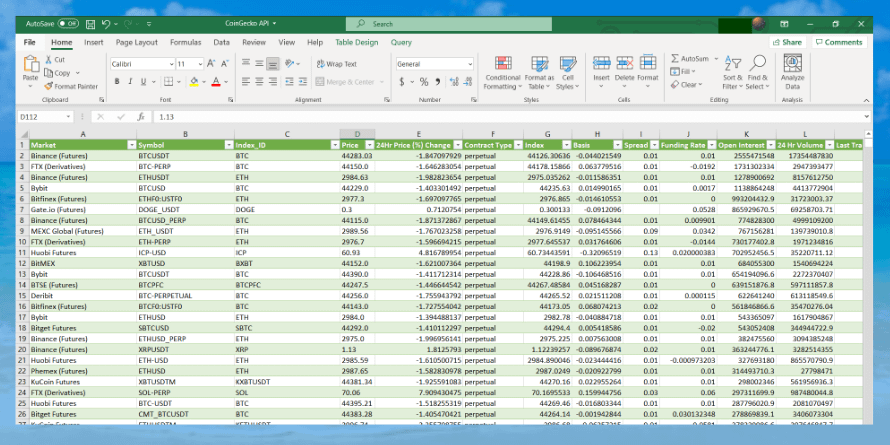Switch to the Formulas ribbon tab
Image resolution: width=890 pixels, height=445 pixels.
tap(185, 43)
